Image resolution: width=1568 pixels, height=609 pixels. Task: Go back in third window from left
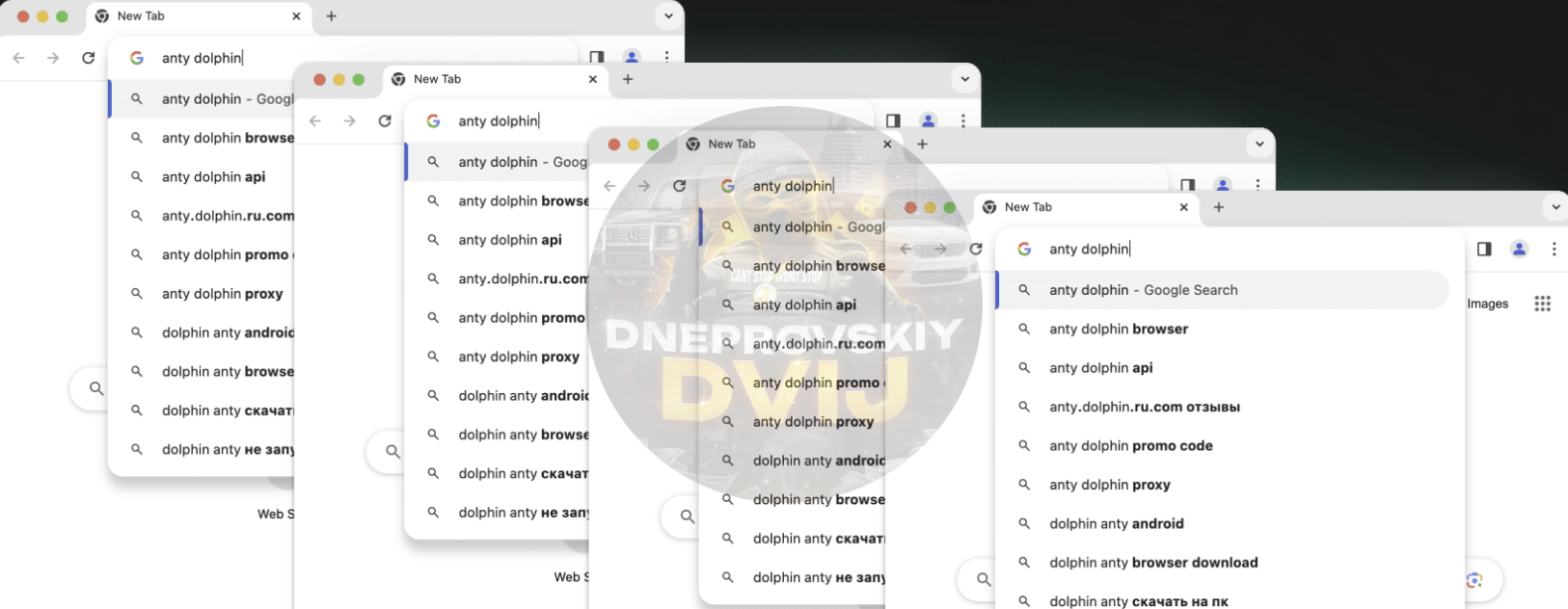pyautogui.click(x=609, y=186)
